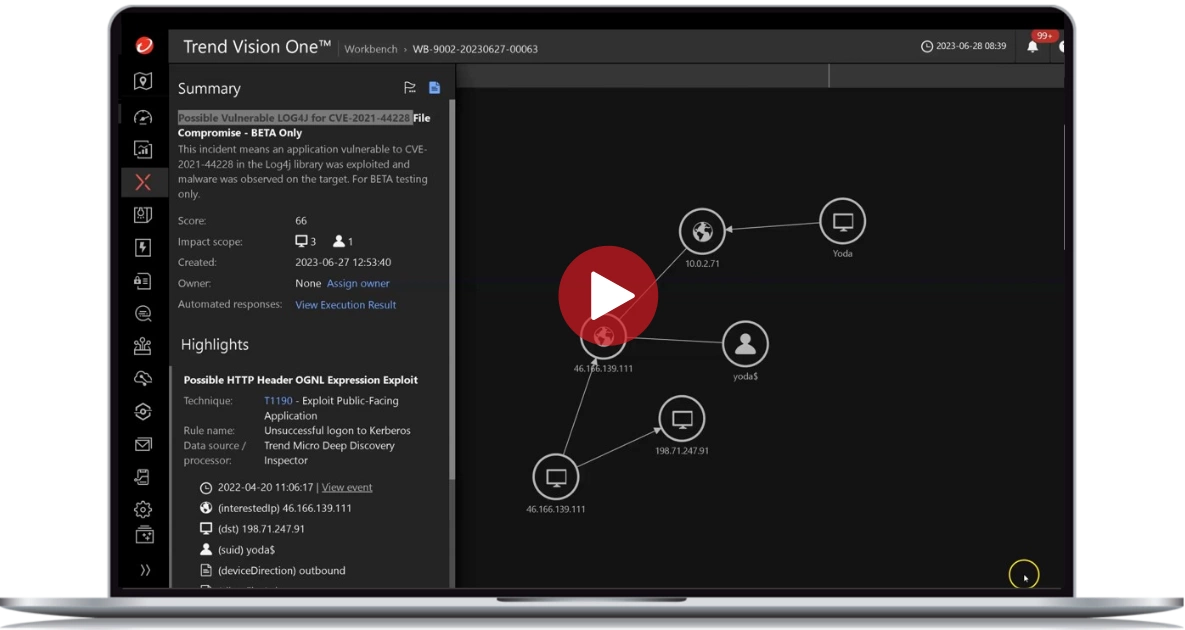Open the map pin sidebar icon
This screenshot has width=1185, height=630.
pyautogui.click(x=143, y=82)
